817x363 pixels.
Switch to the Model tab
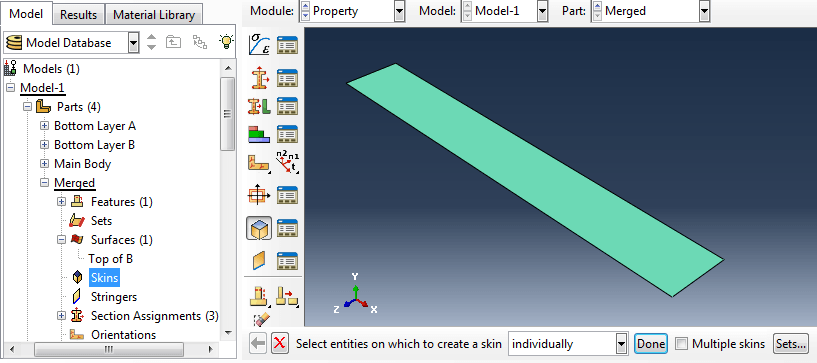click(26, 14)
